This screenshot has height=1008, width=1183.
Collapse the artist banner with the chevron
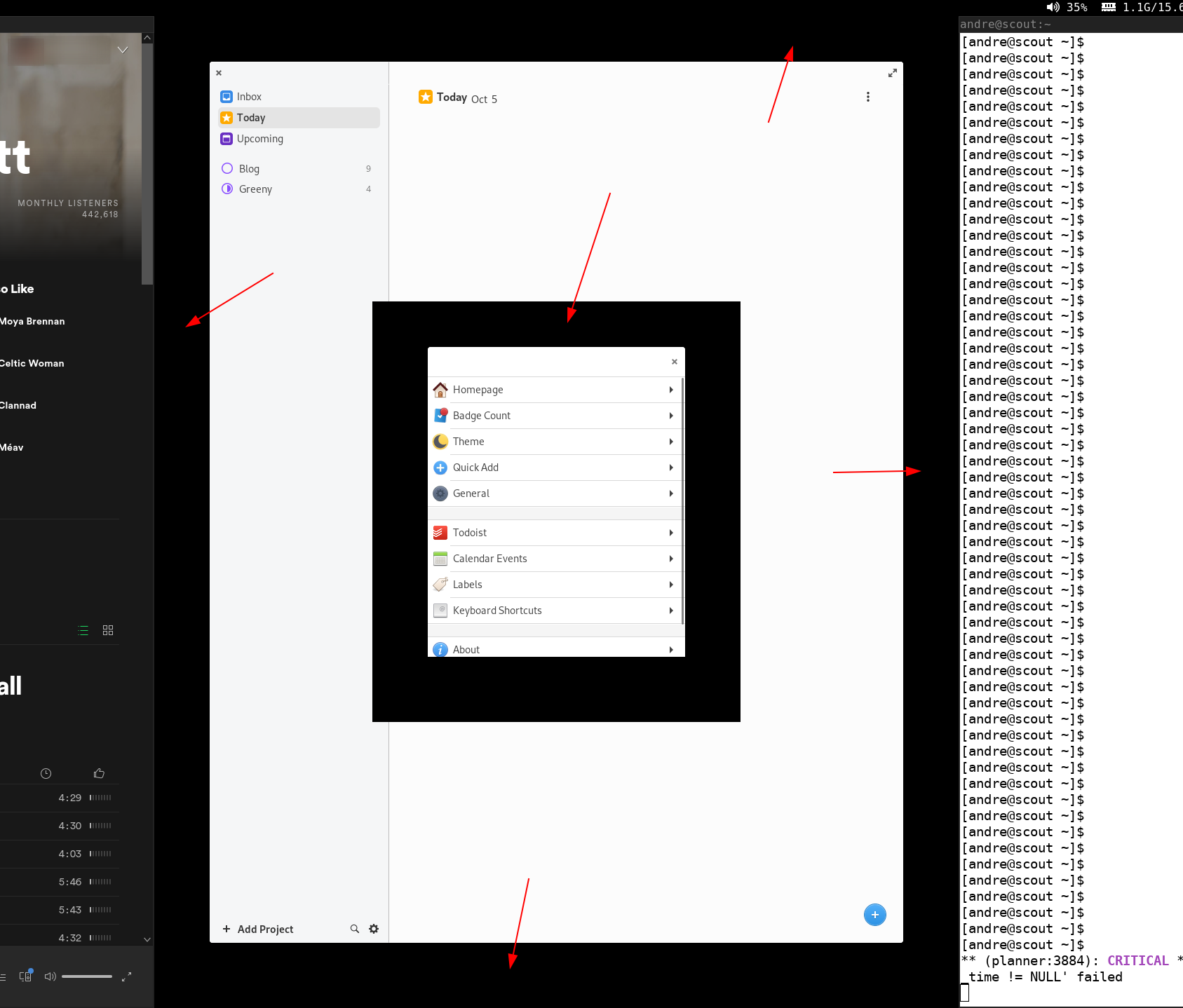coord(123,50)
